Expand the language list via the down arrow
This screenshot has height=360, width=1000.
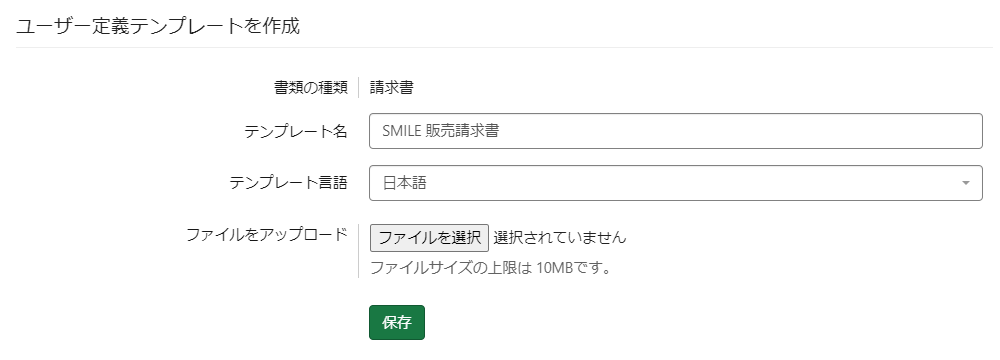(966, 183)
